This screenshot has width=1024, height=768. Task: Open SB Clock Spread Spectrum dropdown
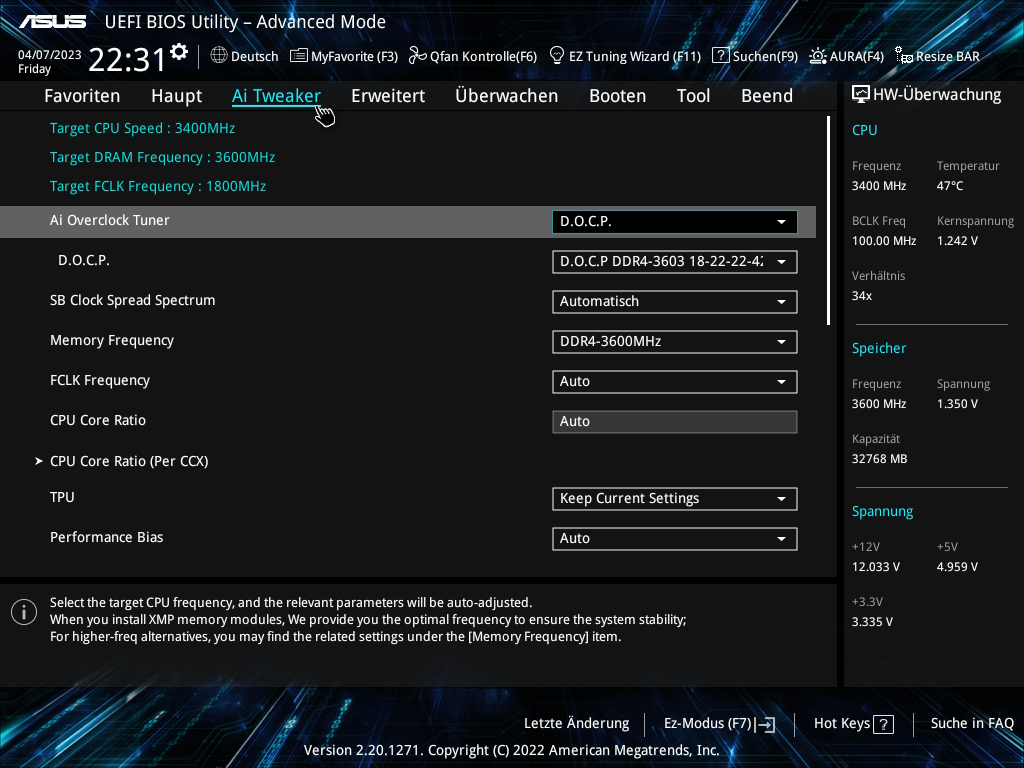pos(675,302)
